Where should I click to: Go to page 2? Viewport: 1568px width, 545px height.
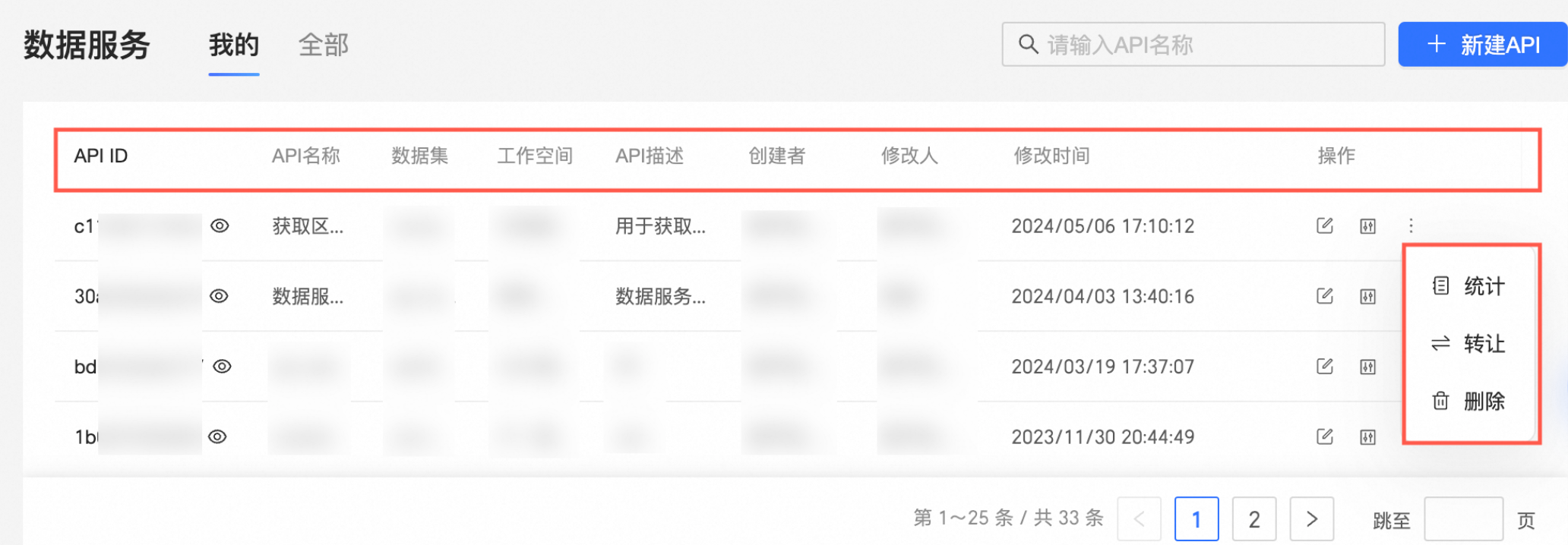pyautogui.click(x=1254, y=519)
